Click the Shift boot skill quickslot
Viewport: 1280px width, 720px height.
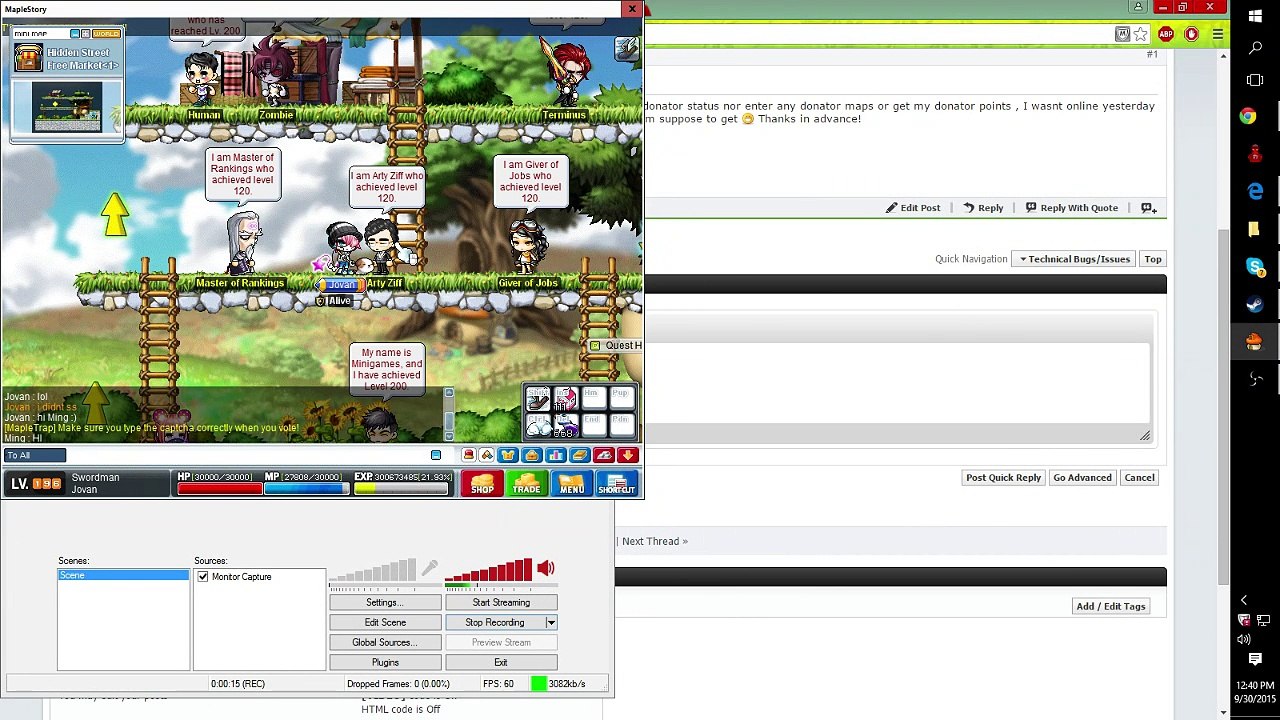(x=538, y=399)
